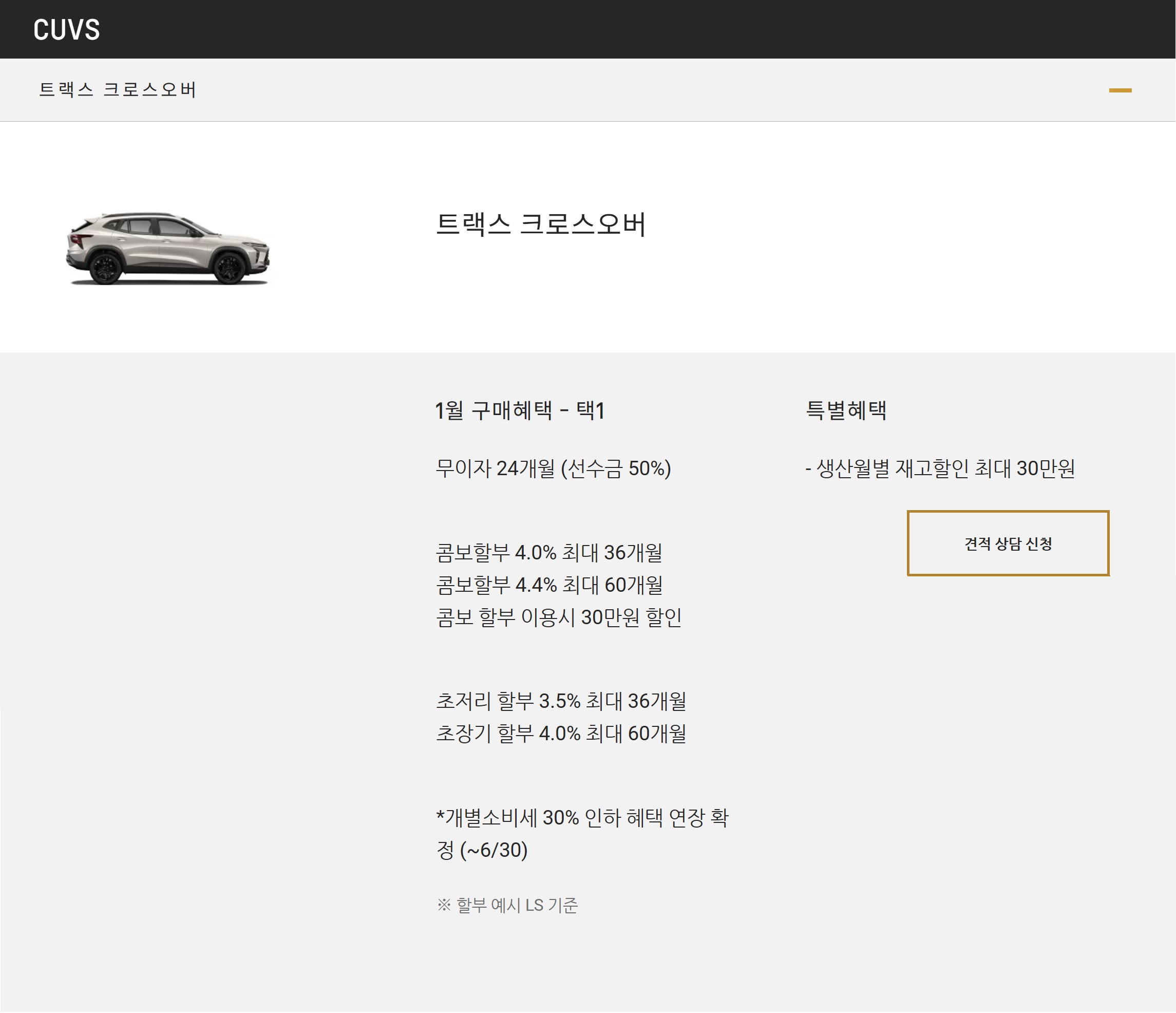Click the 할부 예시 LS 기준 footnote

(517, 905)
